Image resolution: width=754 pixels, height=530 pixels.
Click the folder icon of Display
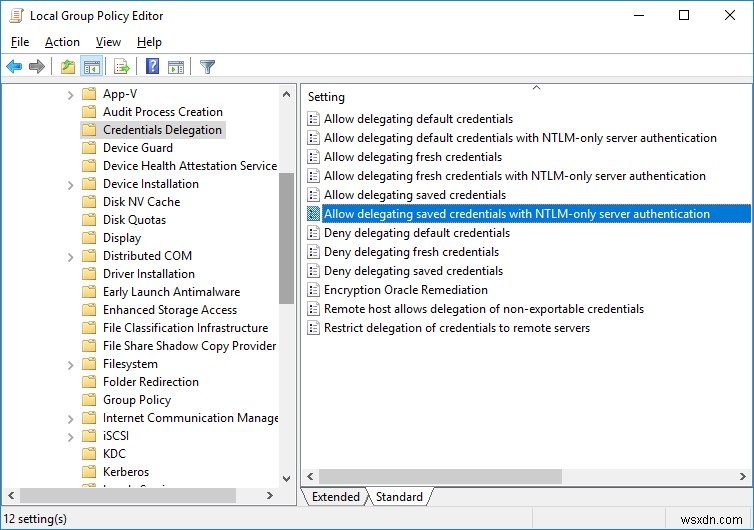89,238
